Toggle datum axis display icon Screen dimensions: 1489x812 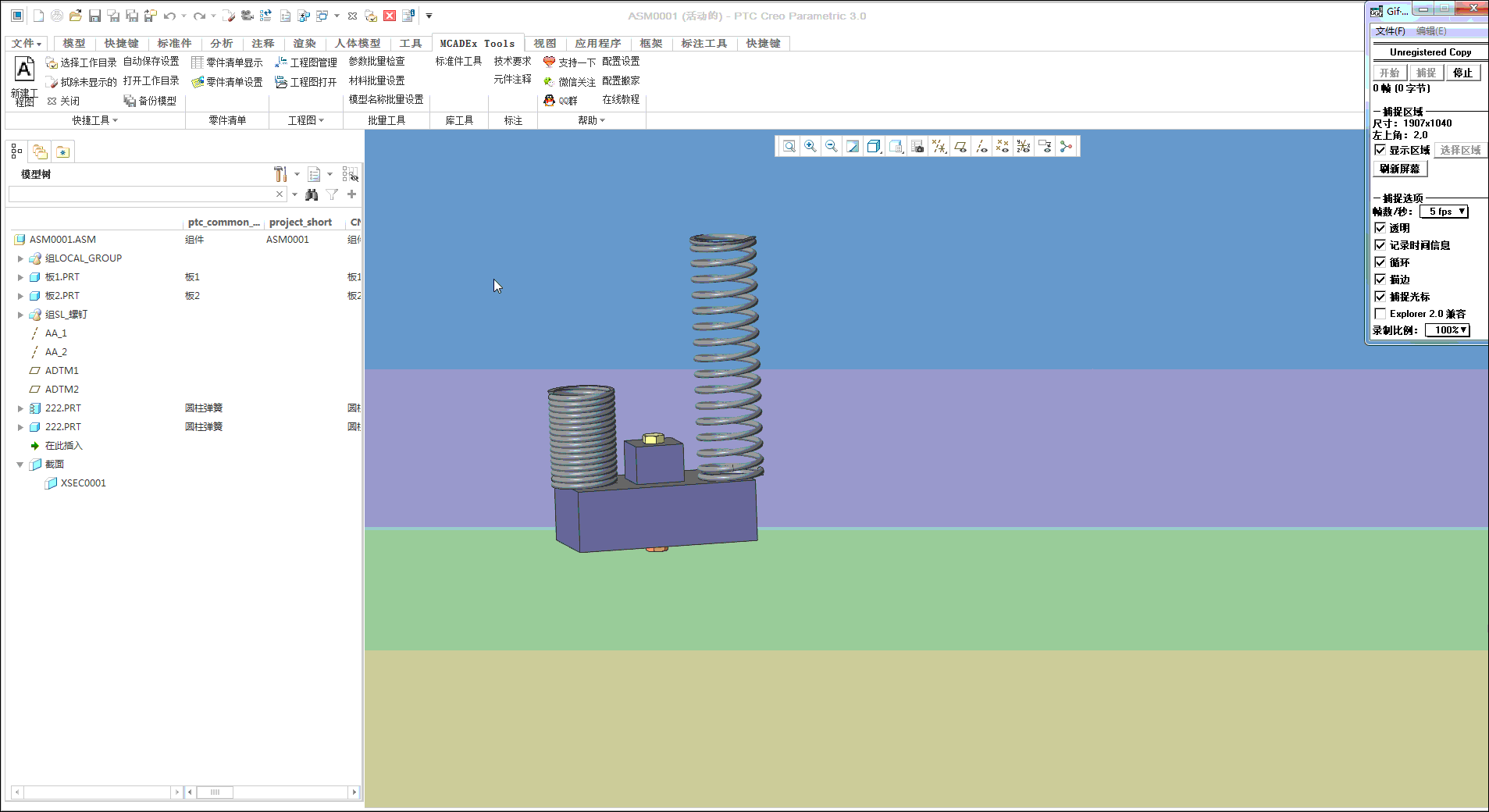point(981,146)
